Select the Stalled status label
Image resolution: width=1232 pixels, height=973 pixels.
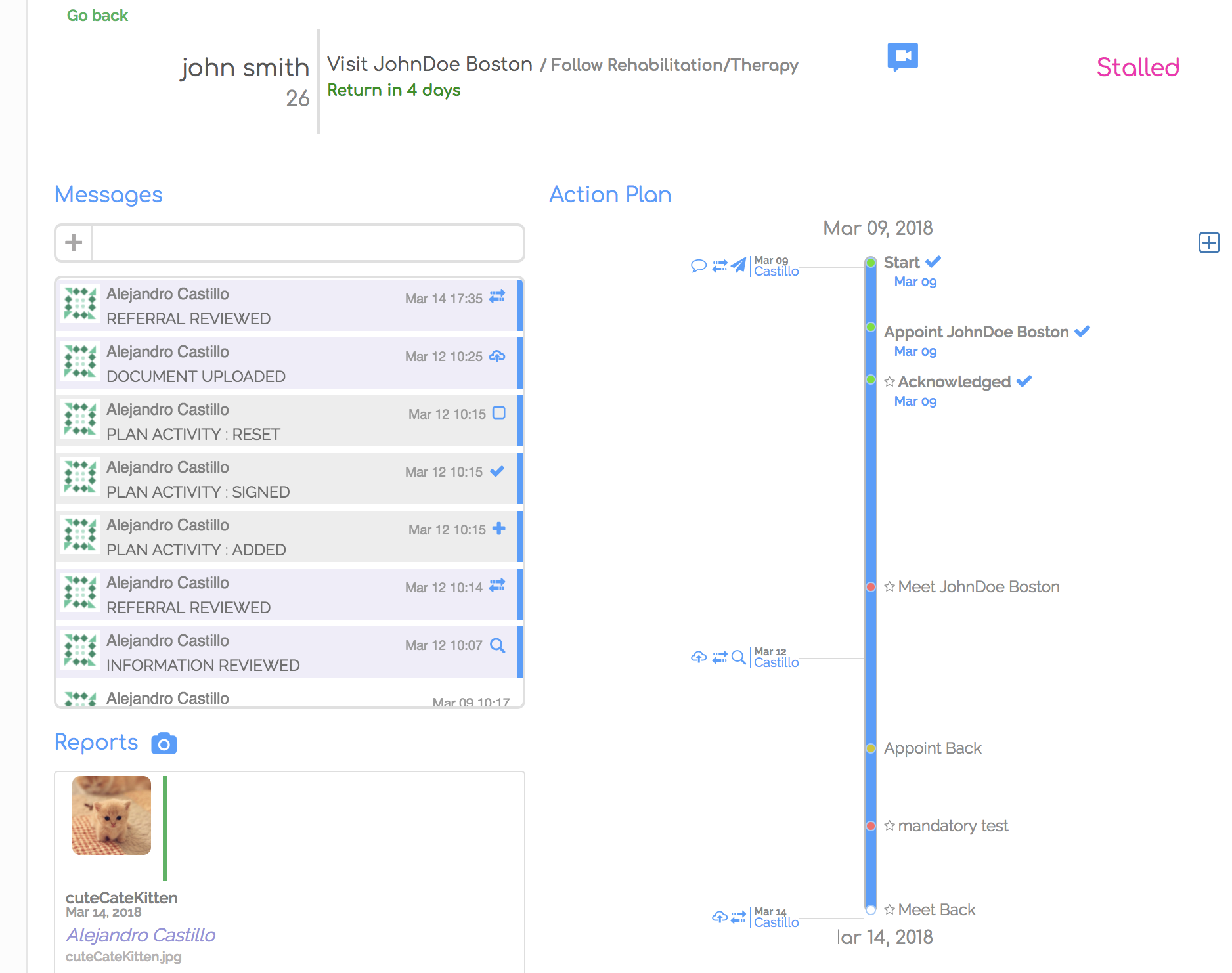[x=1137, y=66]
